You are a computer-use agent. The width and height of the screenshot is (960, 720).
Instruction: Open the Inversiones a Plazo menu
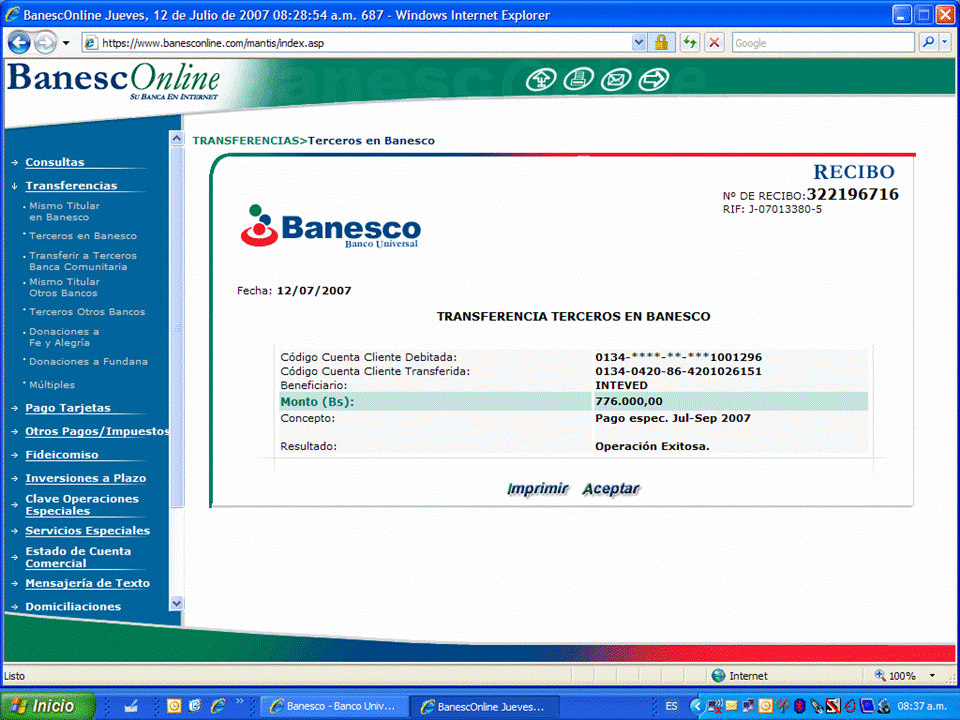[86, 478]
